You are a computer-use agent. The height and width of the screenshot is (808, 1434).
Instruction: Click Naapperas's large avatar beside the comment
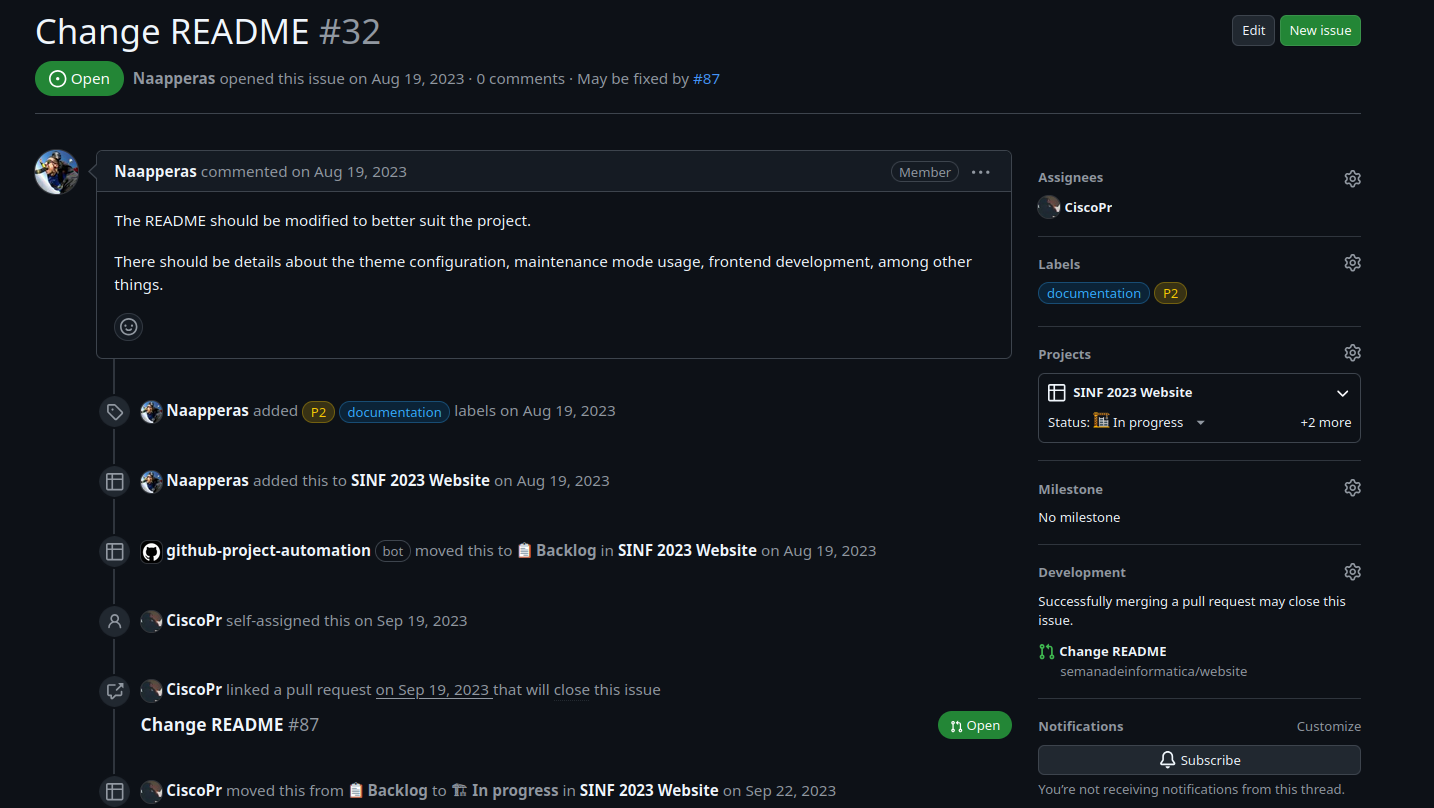57,172
